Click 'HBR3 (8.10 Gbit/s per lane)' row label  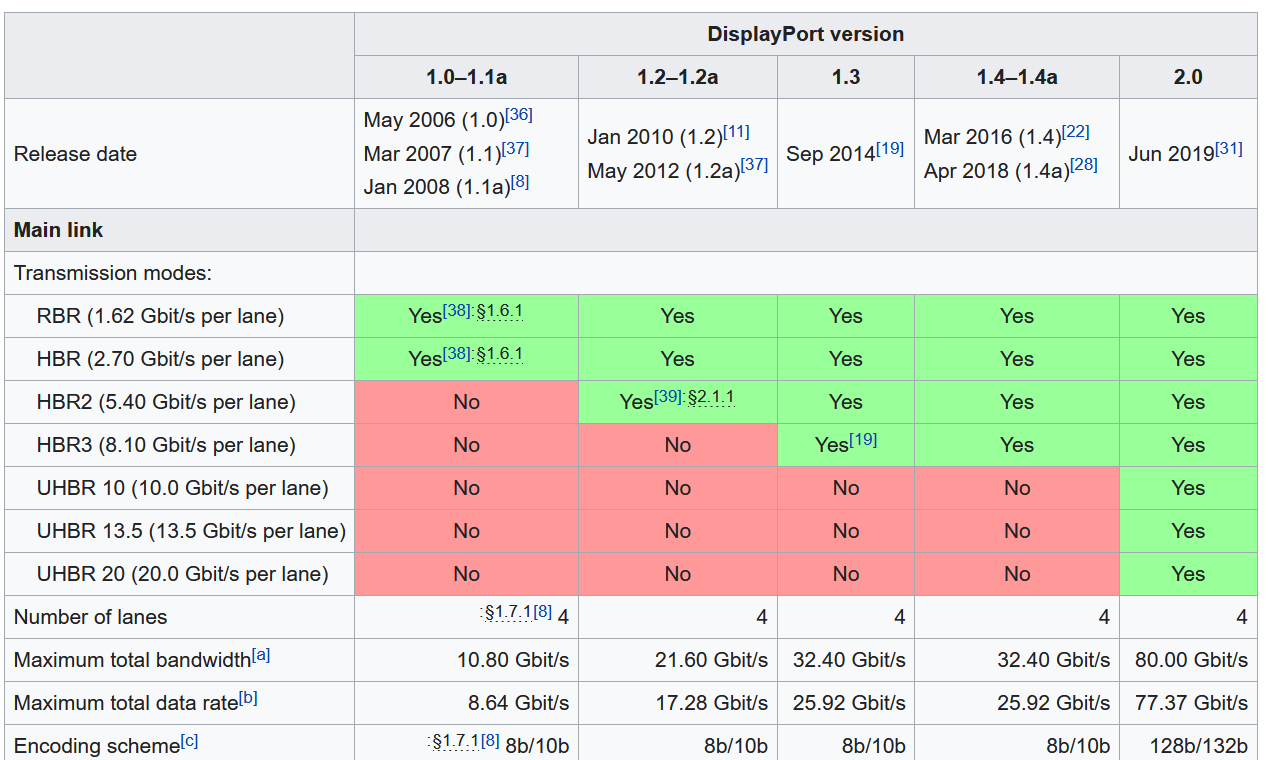(167, 445)
